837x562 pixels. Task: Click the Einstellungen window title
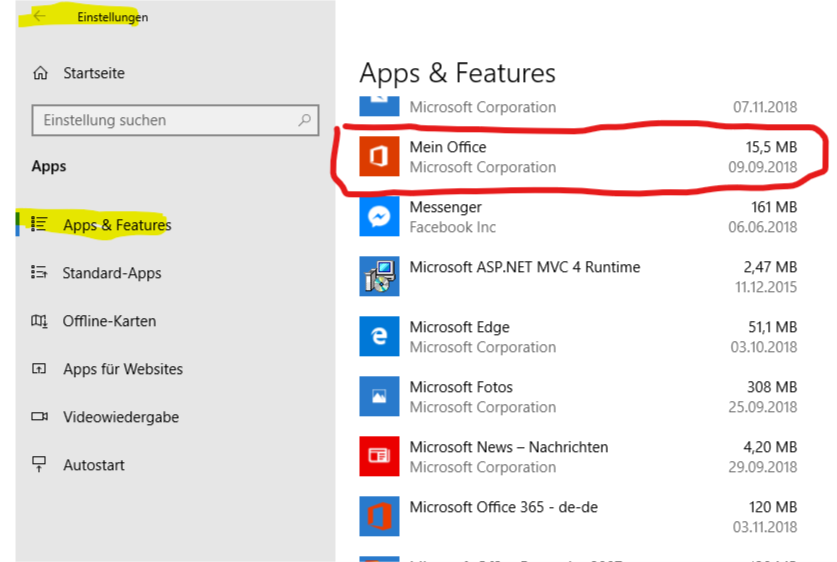click(113, 17)
